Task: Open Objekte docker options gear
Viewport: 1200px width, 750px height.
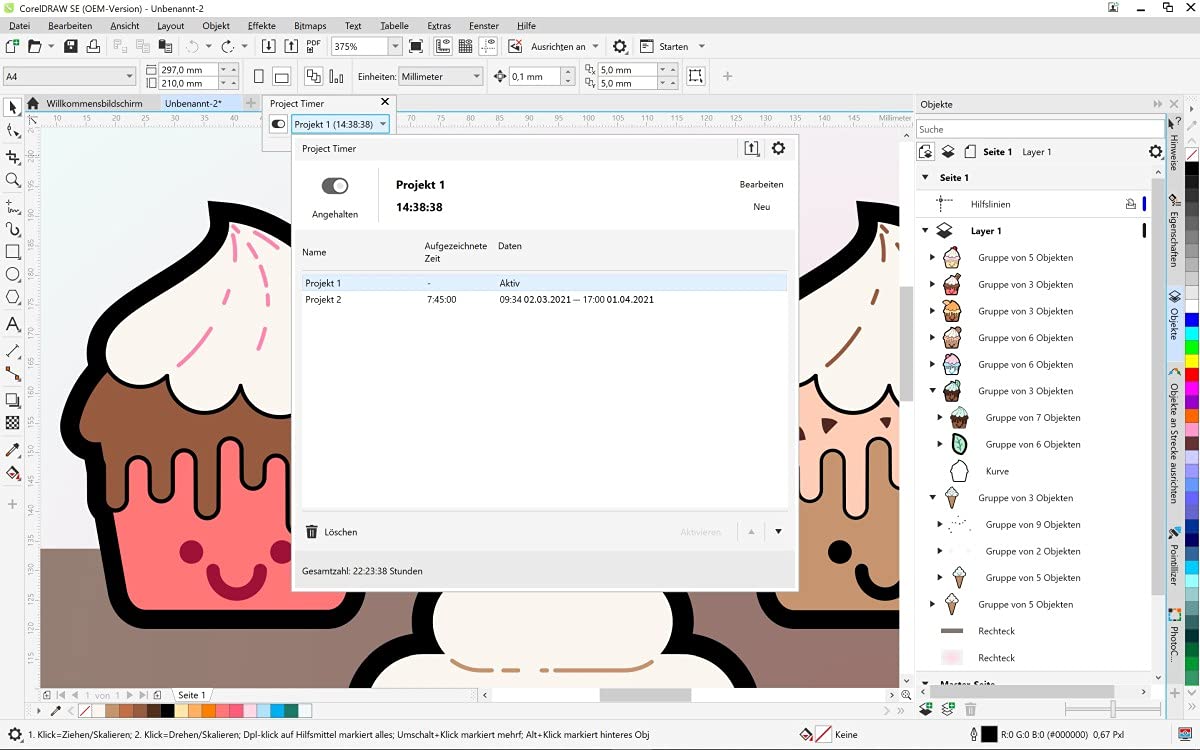Action: [1155, 152]
